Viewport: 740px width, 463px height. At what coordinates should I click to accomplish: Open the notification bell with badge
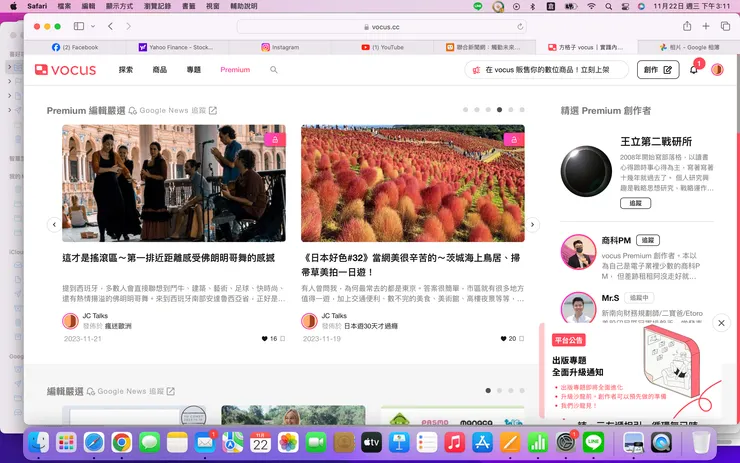(694, 70)
